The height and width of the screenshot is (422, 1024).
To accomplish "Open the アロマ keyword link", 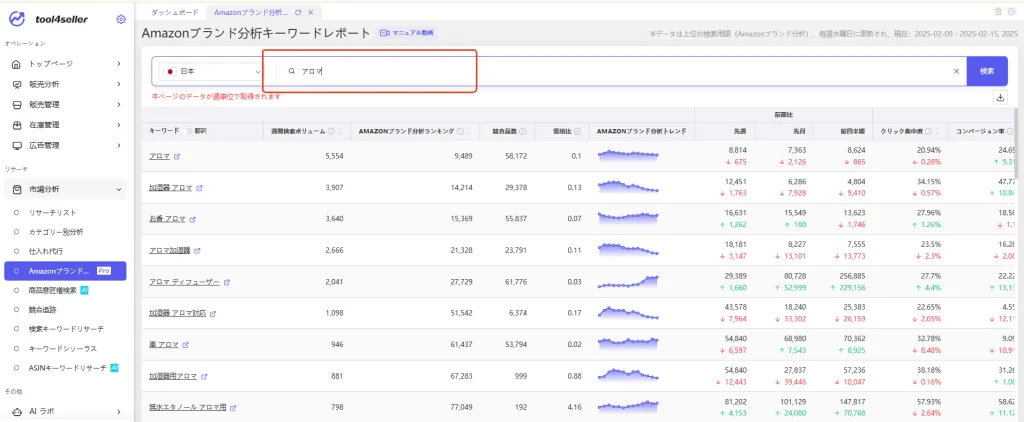I will (x=159, y=156).
